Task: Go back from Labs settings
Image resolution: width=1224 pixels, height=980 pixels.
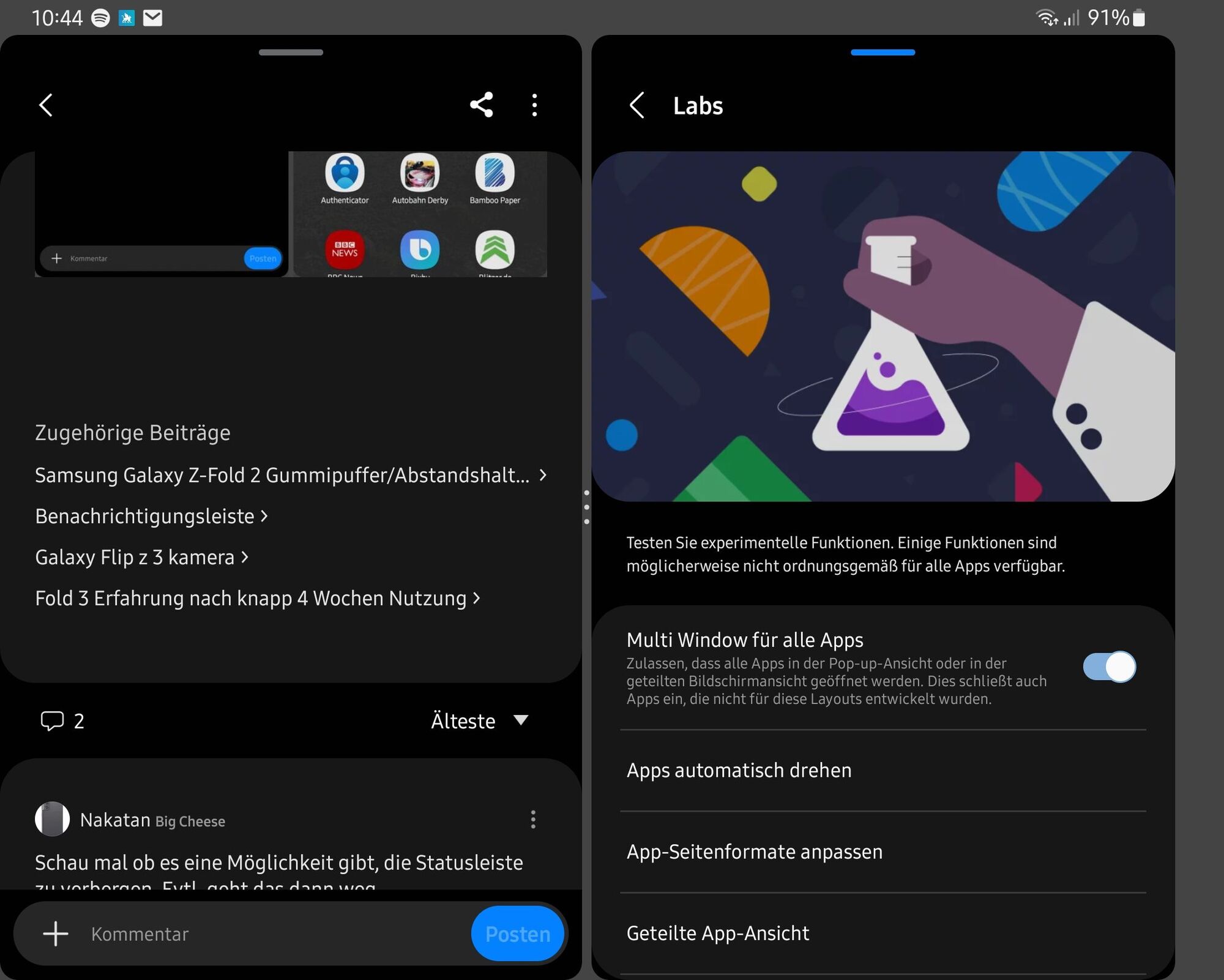Action: point(637,105)
